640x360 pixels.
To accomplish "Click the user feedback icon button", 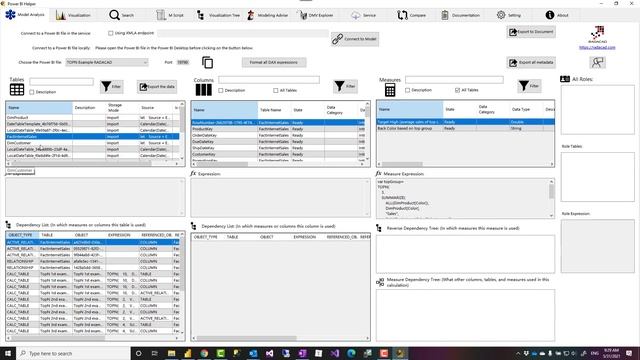I will click(598, 62).
